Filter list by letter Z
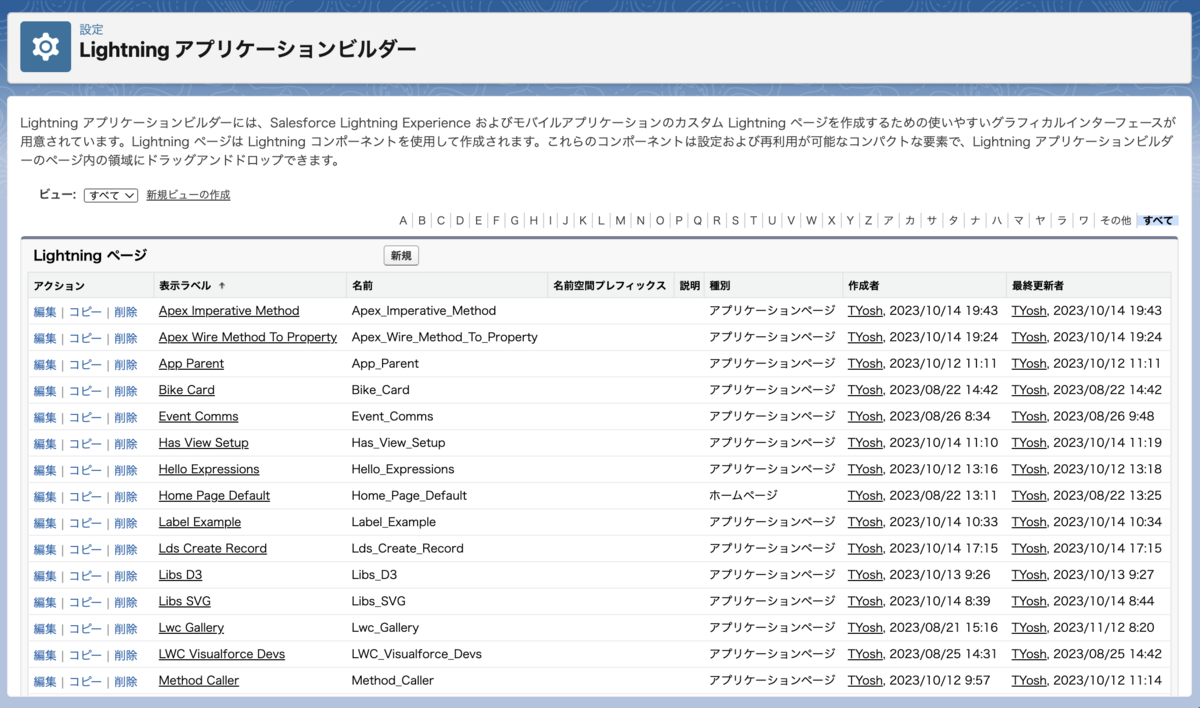1200x708 pixels. (x=868, y=220)
